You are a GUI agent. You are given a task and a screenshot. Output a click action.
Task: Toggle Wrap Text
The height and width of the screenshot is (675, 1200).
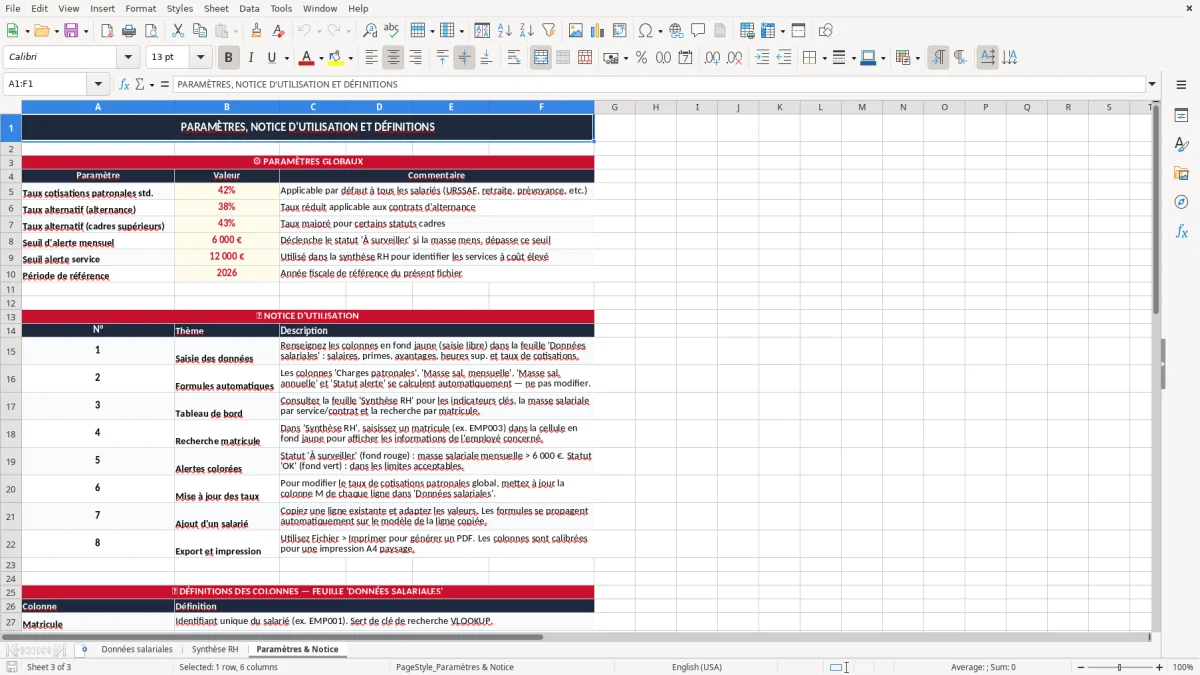click(x=514, y=58)
